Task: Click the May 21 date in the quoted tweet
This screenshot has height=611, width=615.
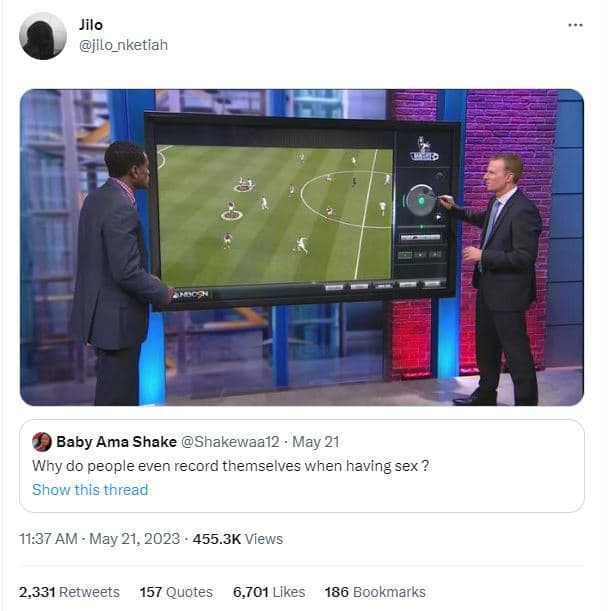Action: pyautogui.click(x=316, y=442)
